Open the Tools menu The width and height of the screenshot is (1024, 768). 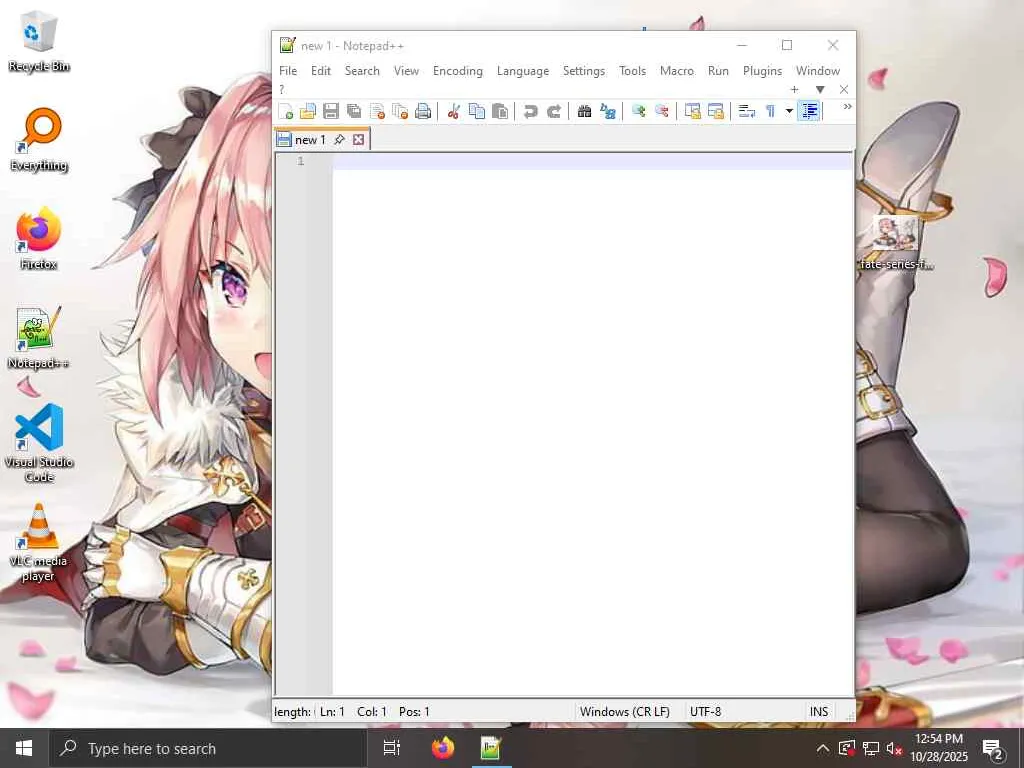coord(632,71)
